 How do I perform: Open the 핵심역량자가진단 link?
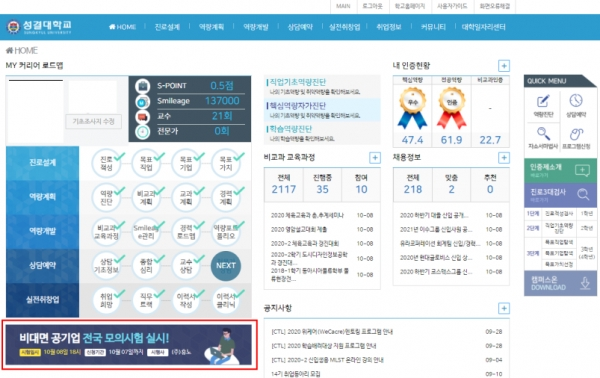tap(297, 105)
